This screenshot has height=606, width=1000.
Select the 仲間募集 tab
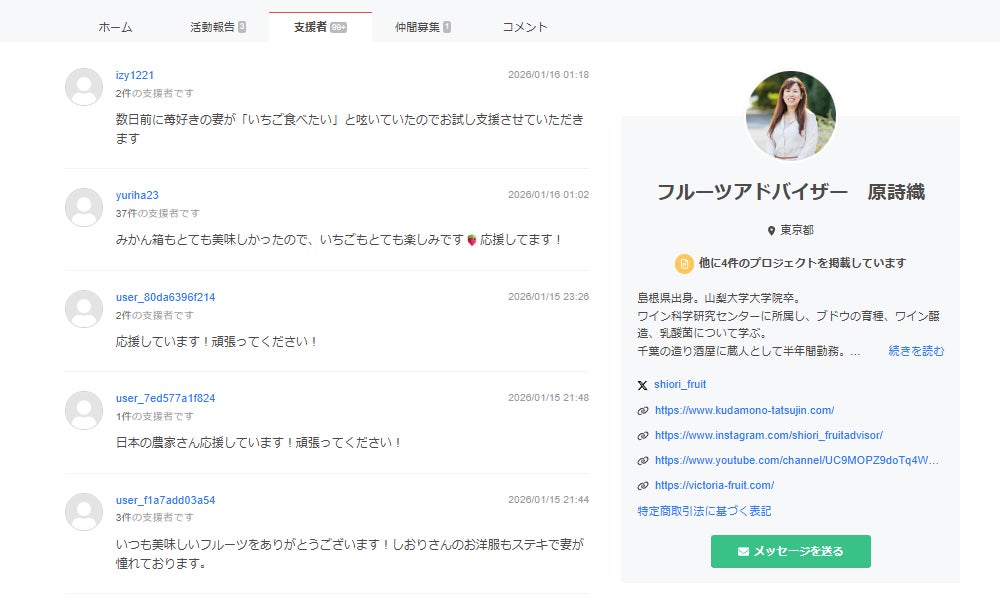(422, 28)
